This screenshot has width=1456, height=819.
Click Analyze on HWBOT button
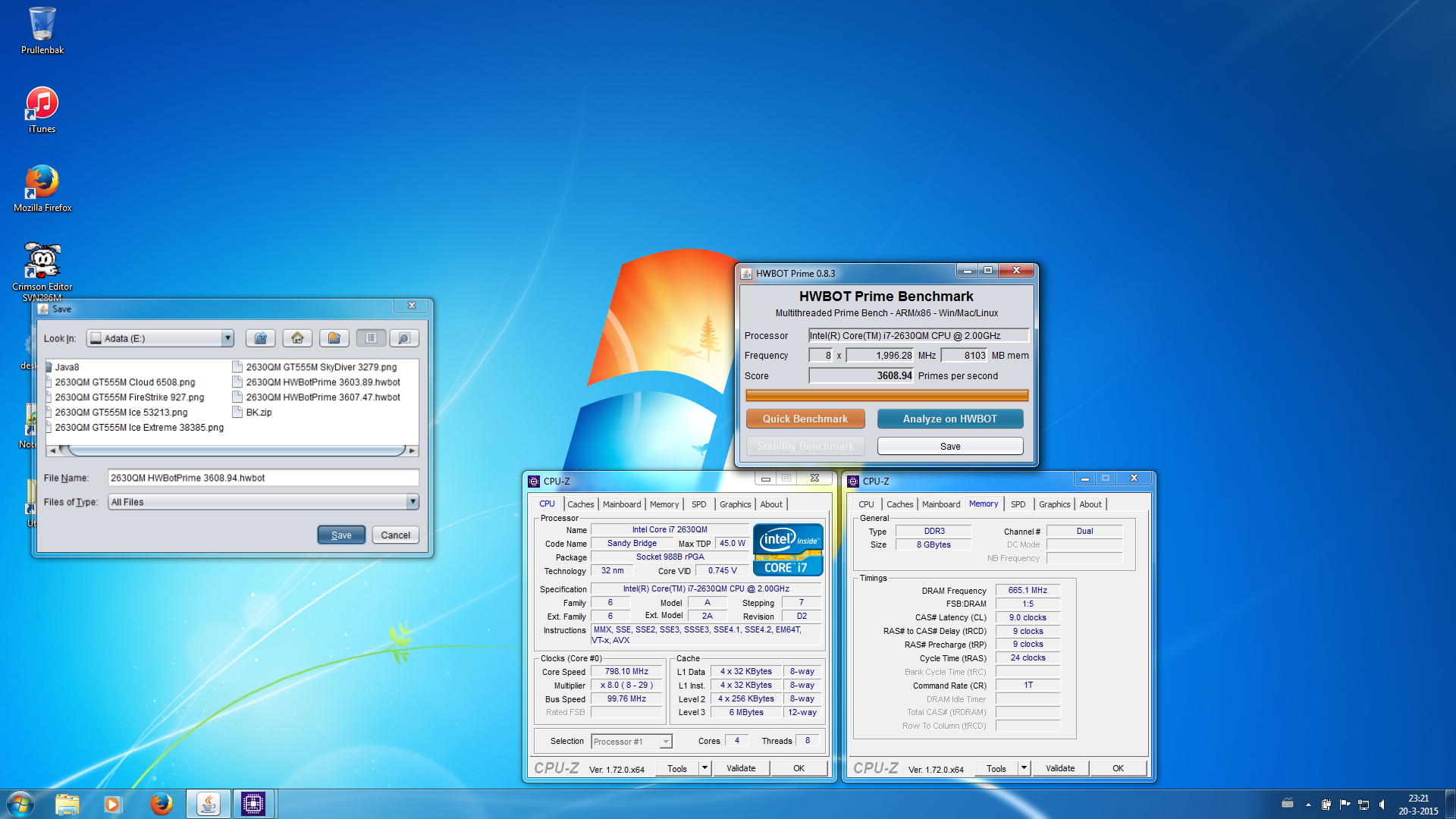[x=950, y=419]
